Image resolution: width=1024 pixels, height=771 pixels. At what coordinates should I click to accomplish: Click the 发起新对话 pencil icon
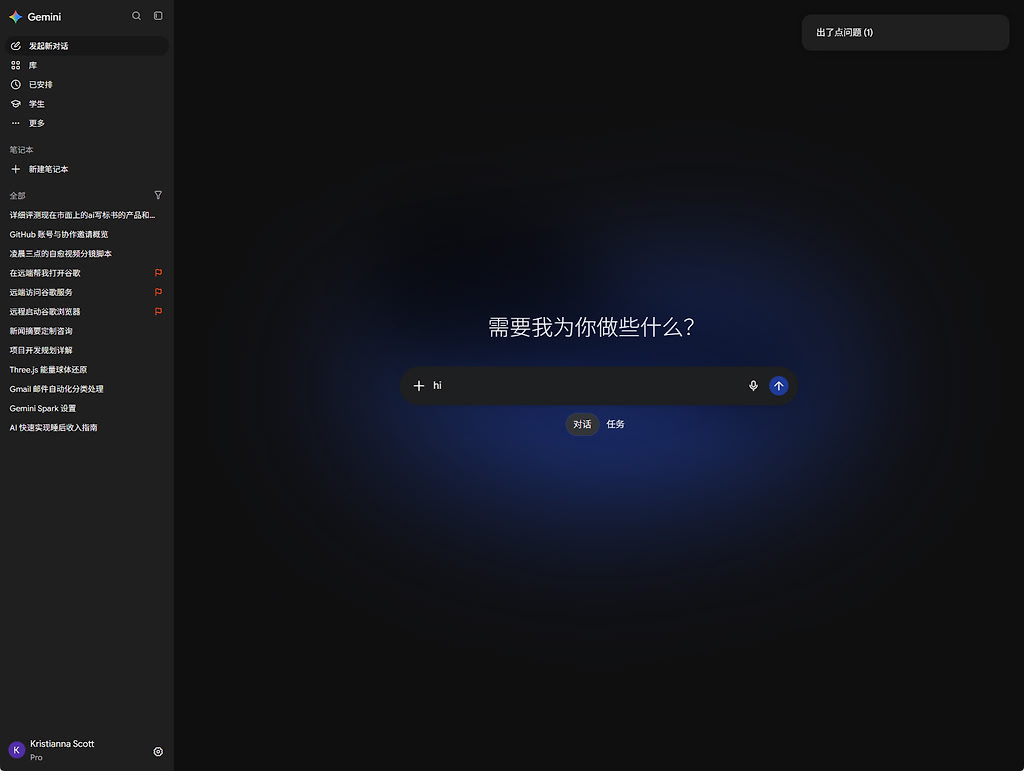[16, 46]
